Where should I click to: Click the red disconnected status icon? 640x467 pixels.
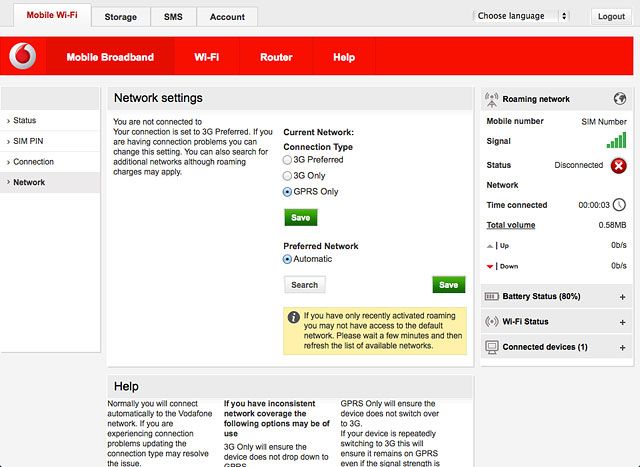click(x=618, y=165)
